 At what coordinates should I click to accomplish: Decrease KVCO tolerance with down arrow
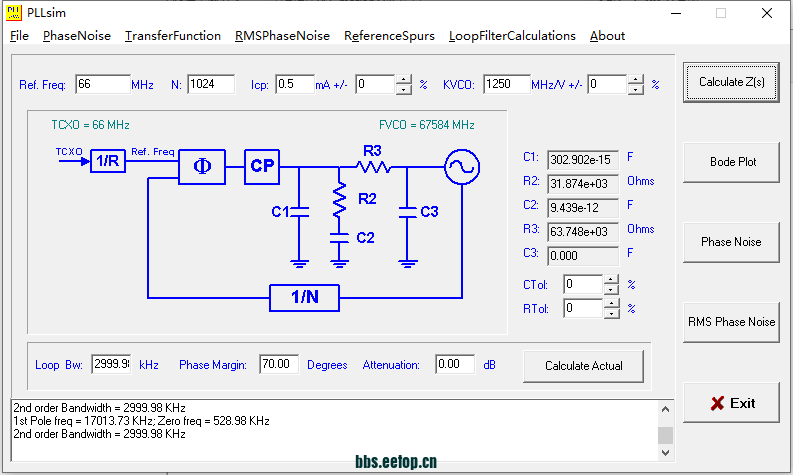pyautogui.click(x=636, y=89)
